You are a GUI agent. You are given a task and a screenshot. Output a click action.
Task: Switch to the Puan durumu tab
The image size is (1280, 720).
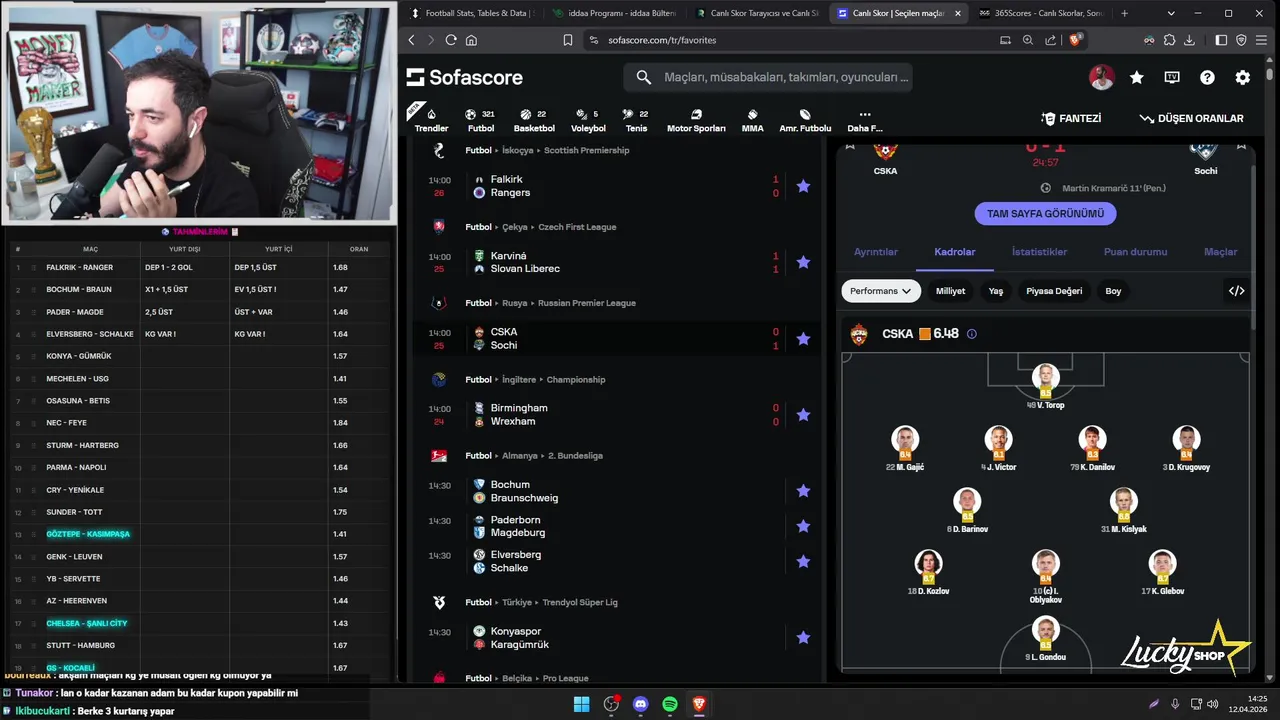pyautogui.click(x=1135, y=252)
